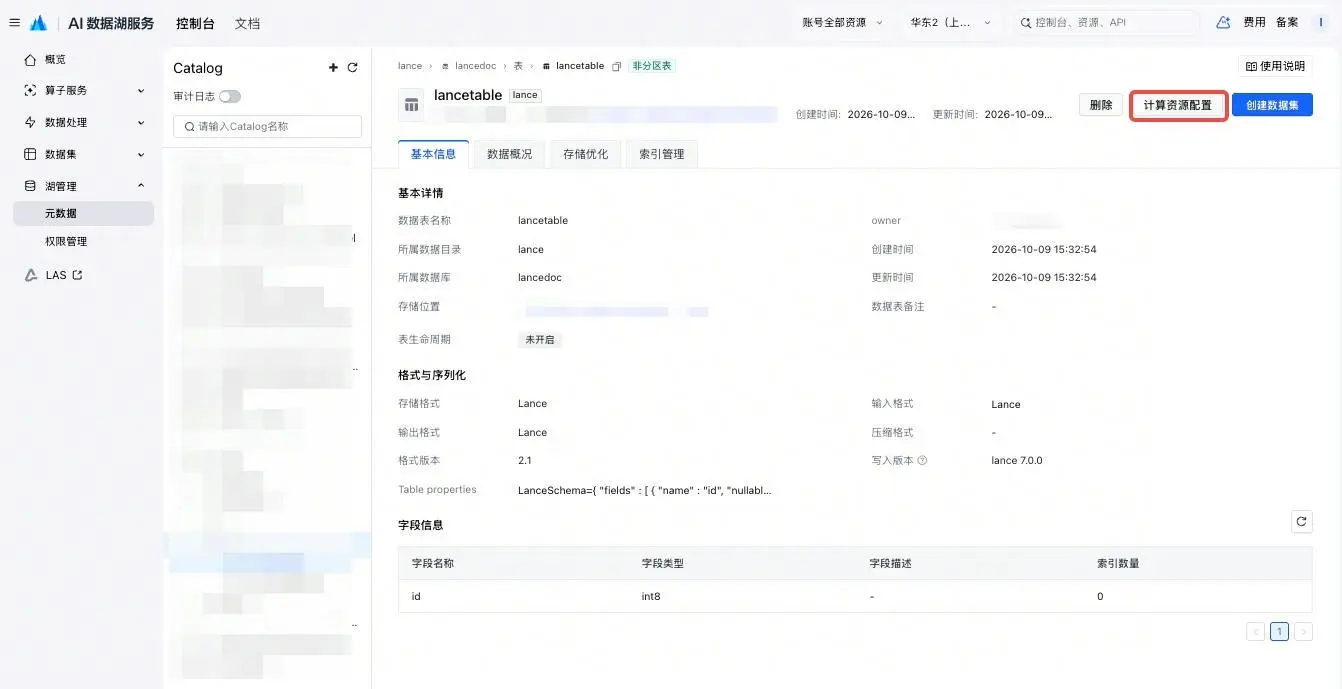1342x689 pixels.
Task: Open 费用 in the top bar
Action: [1254, 22]
